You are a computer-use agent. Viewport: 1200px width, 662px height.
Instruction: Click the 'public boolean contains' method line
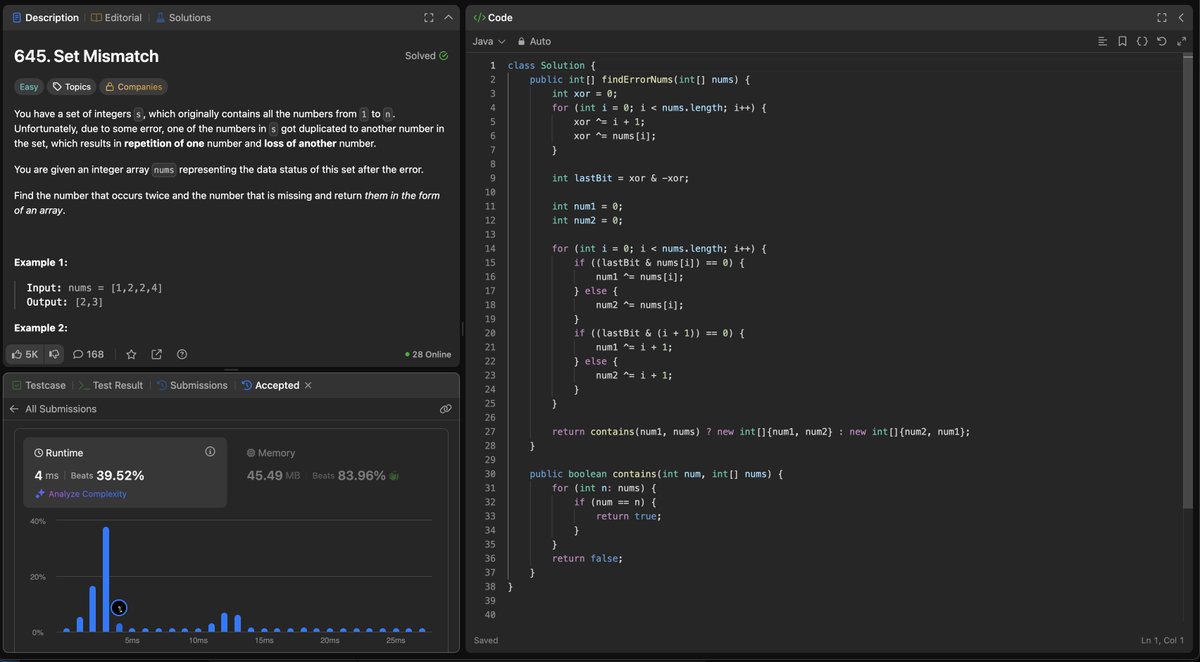pos(656,473)
